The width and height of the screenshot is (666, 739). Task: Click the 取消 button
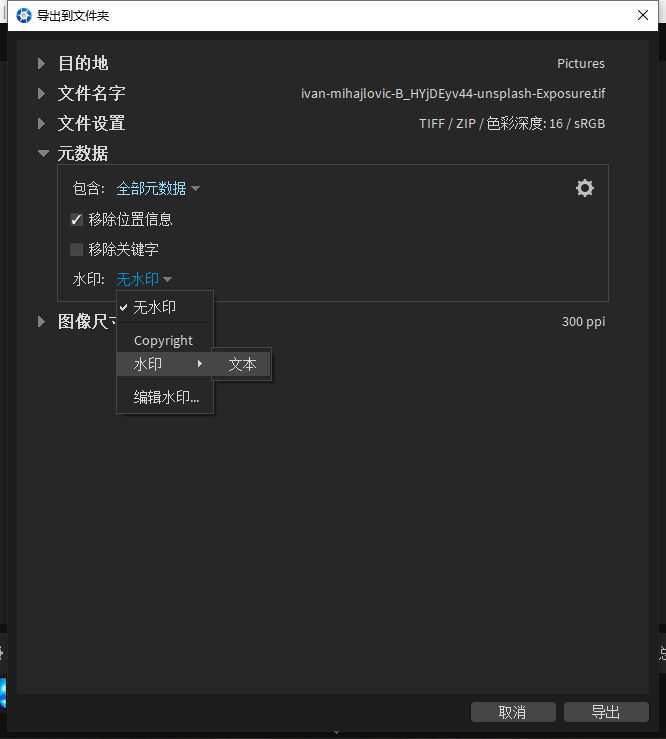coord(512,712)
